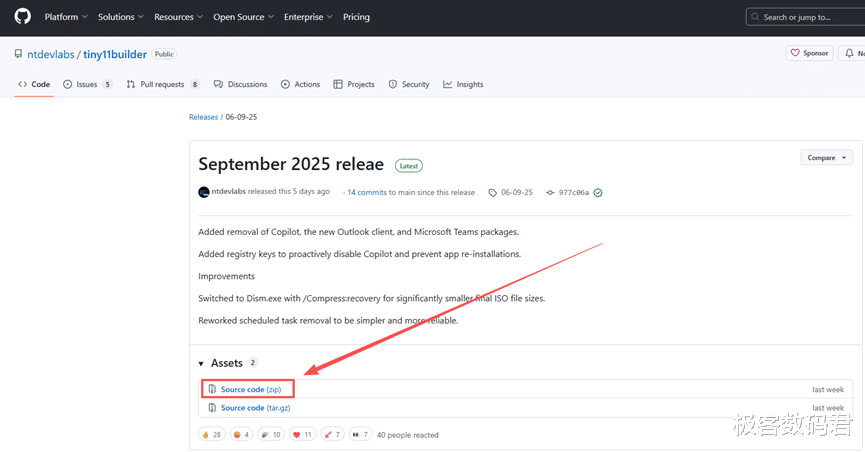
Task: Switch to the Code tab
Action: coord(34,84)
